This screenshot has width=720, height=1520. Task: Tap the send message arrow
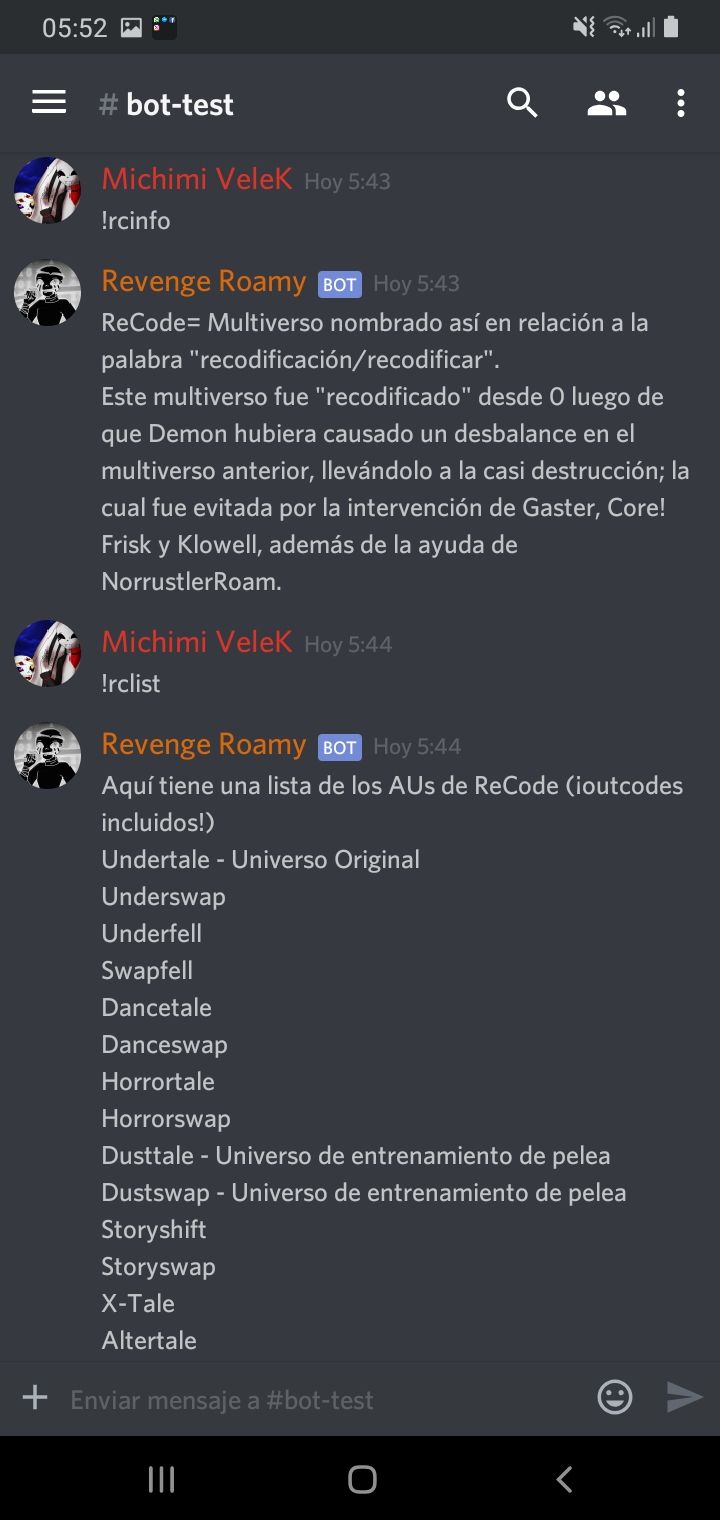pyautogui.click(x=685, y=1397)
